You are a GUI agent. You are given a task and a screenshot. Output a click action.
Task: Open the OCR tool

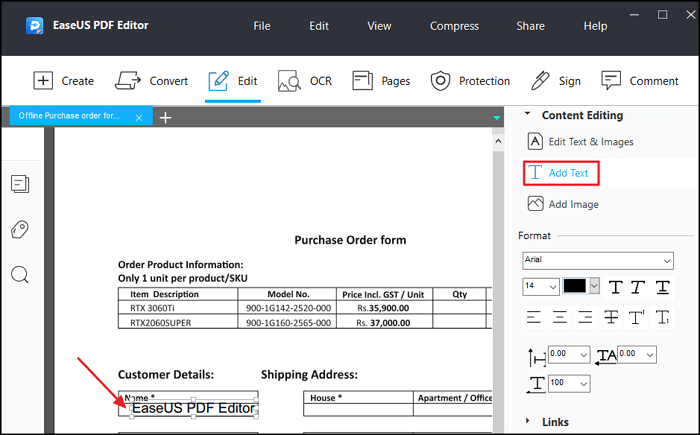coord(305,81)
